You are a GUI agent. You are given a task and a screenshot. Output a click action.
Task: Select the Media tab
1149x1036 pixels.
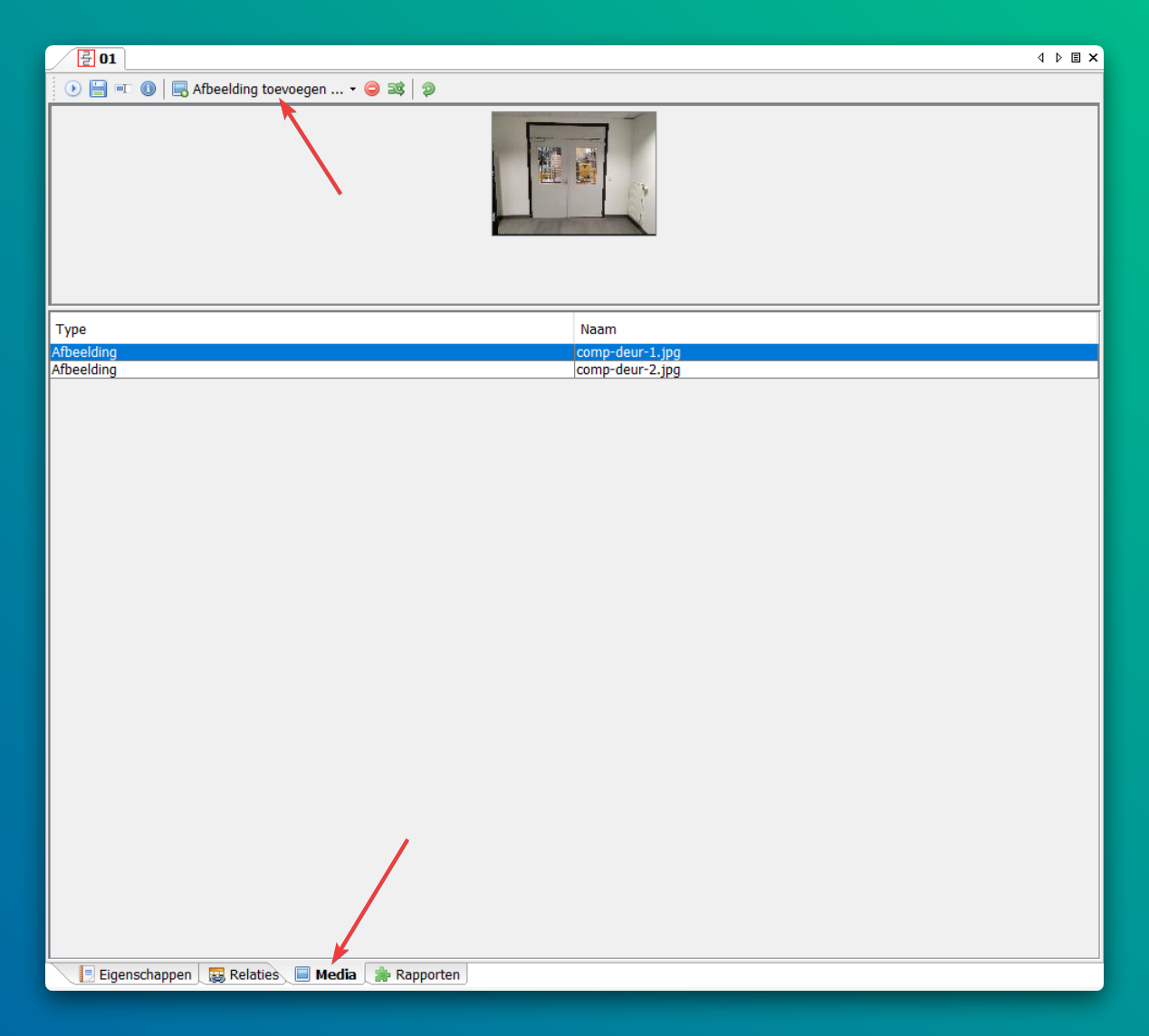(327, 974)
